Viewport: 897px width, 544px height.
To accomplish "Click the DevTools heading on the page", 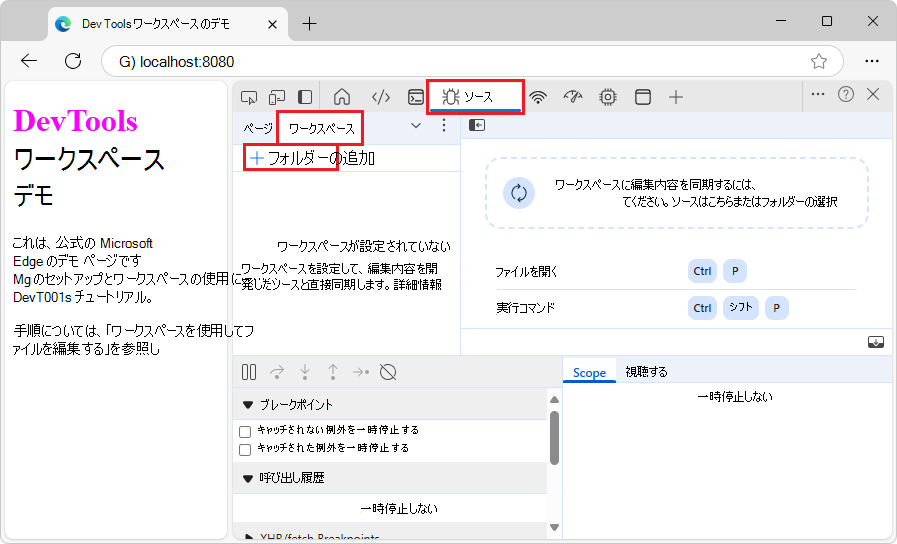I will 76,121.
